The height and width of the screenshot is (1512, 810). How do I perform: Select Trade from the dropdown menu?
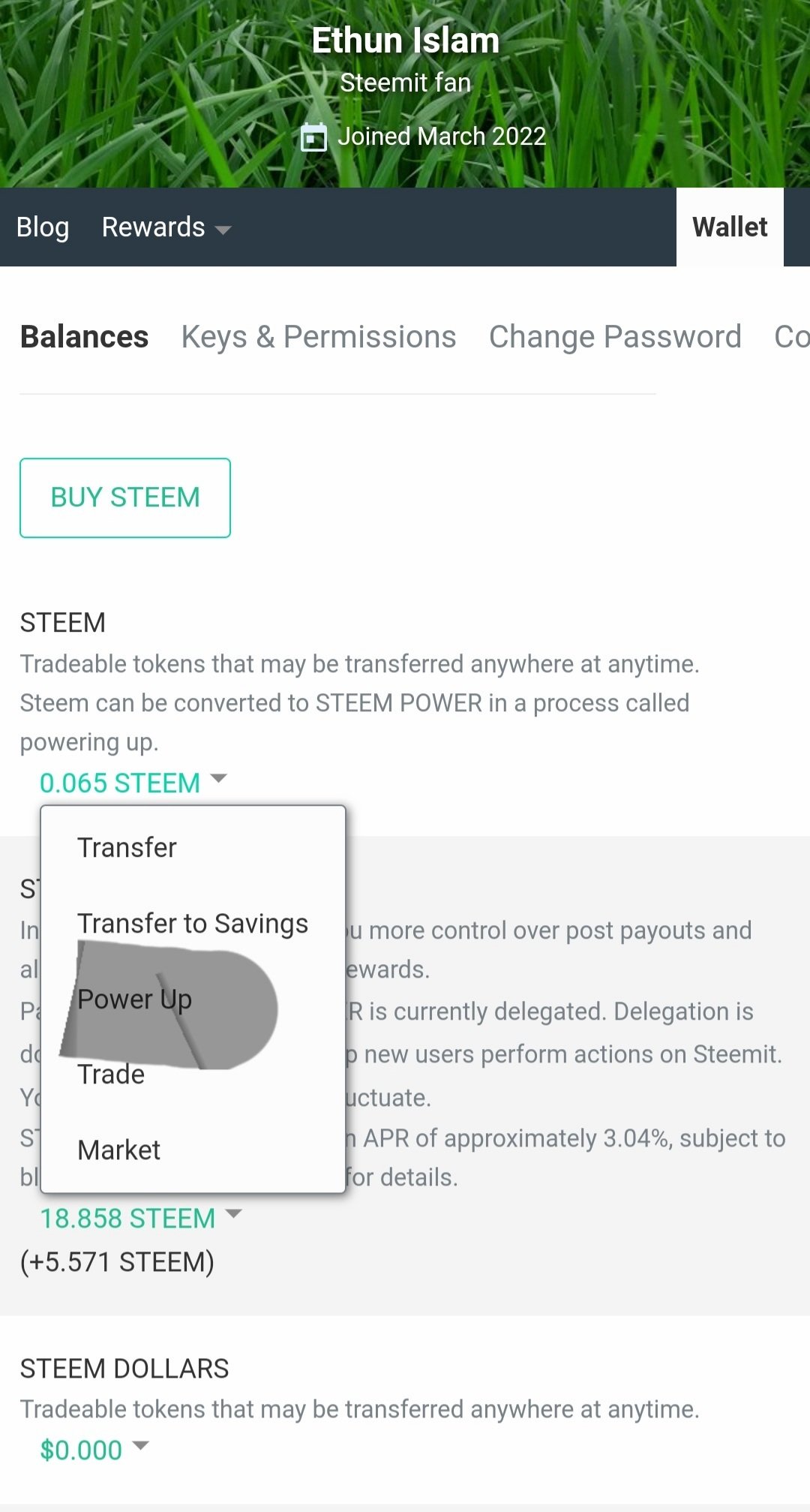pyautogui.click(x=111, y=1075)
